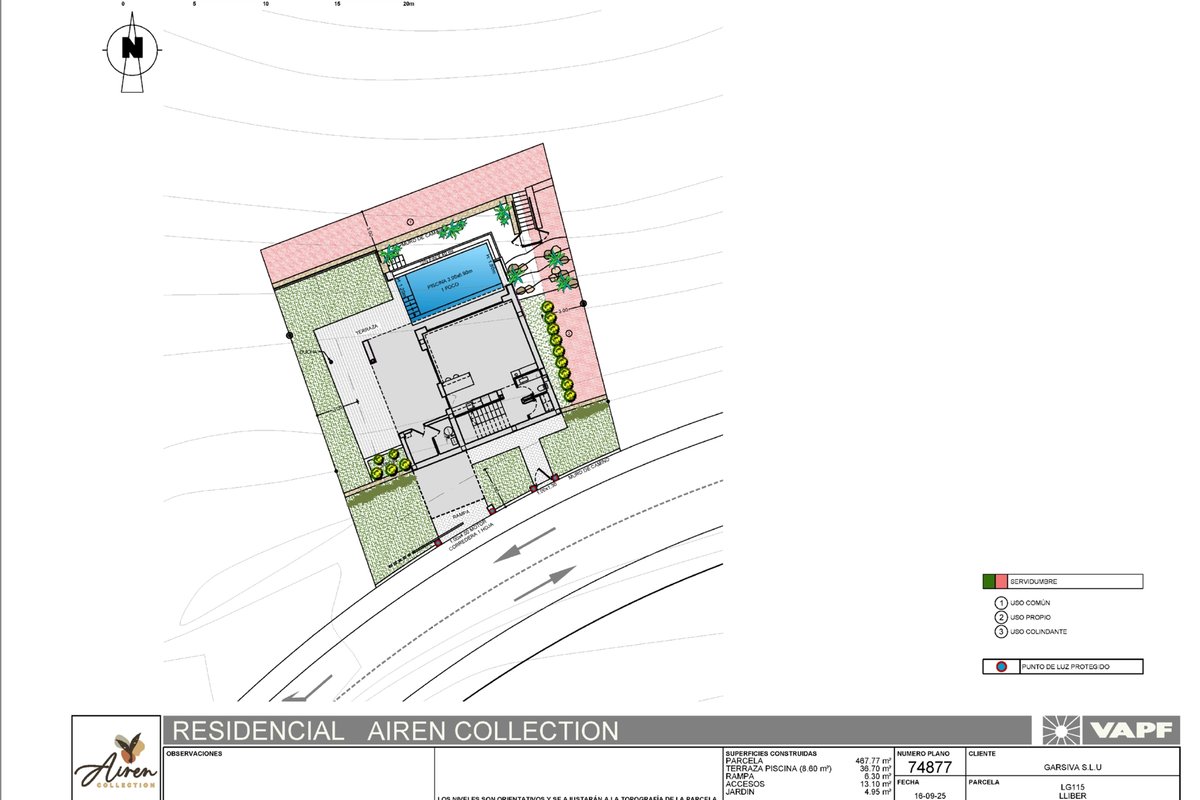This screenshot has height=800, width=1200.
Task: Click the Punto de Luz Protegido label
Action: point(1065,667)
